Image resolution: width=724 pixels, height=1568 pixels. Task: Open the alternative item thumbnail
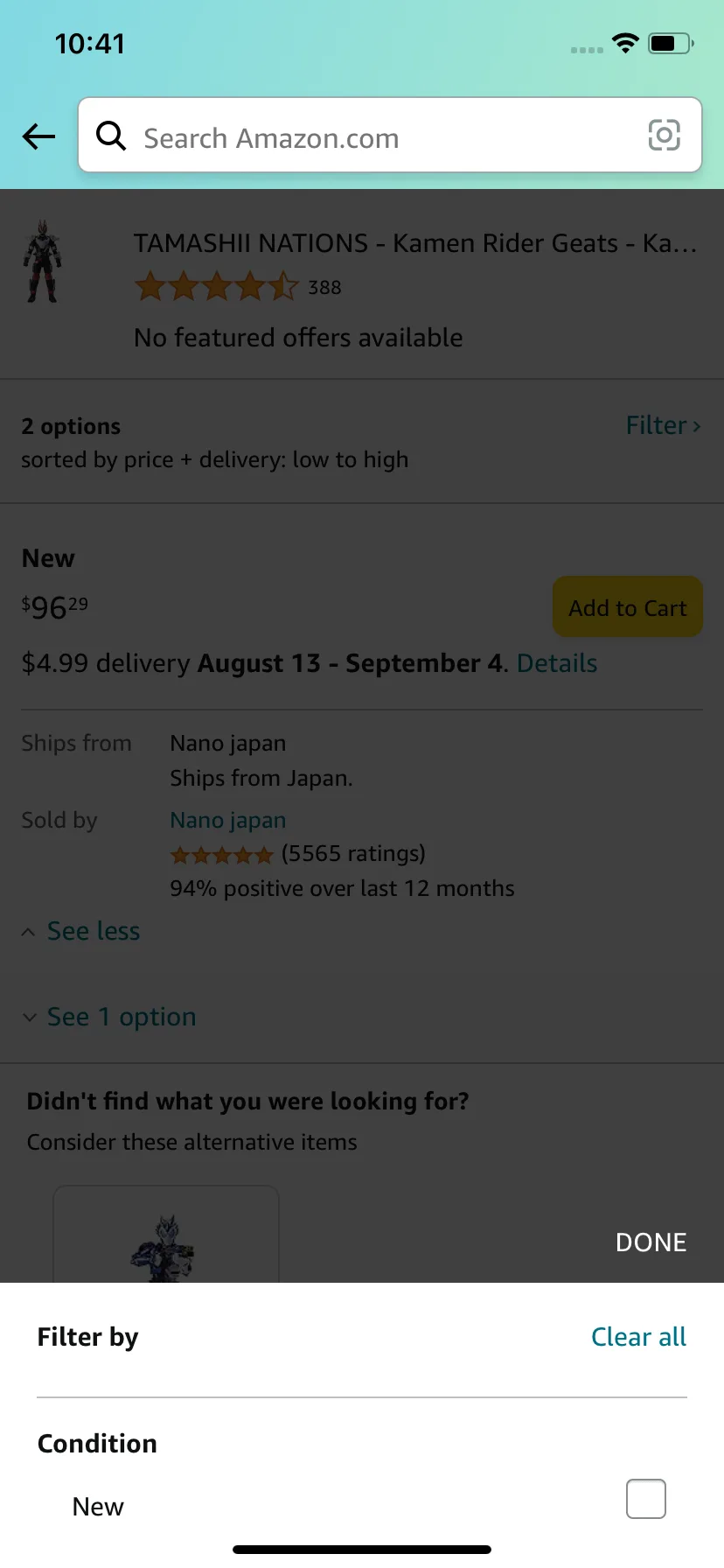(166, 1242)
